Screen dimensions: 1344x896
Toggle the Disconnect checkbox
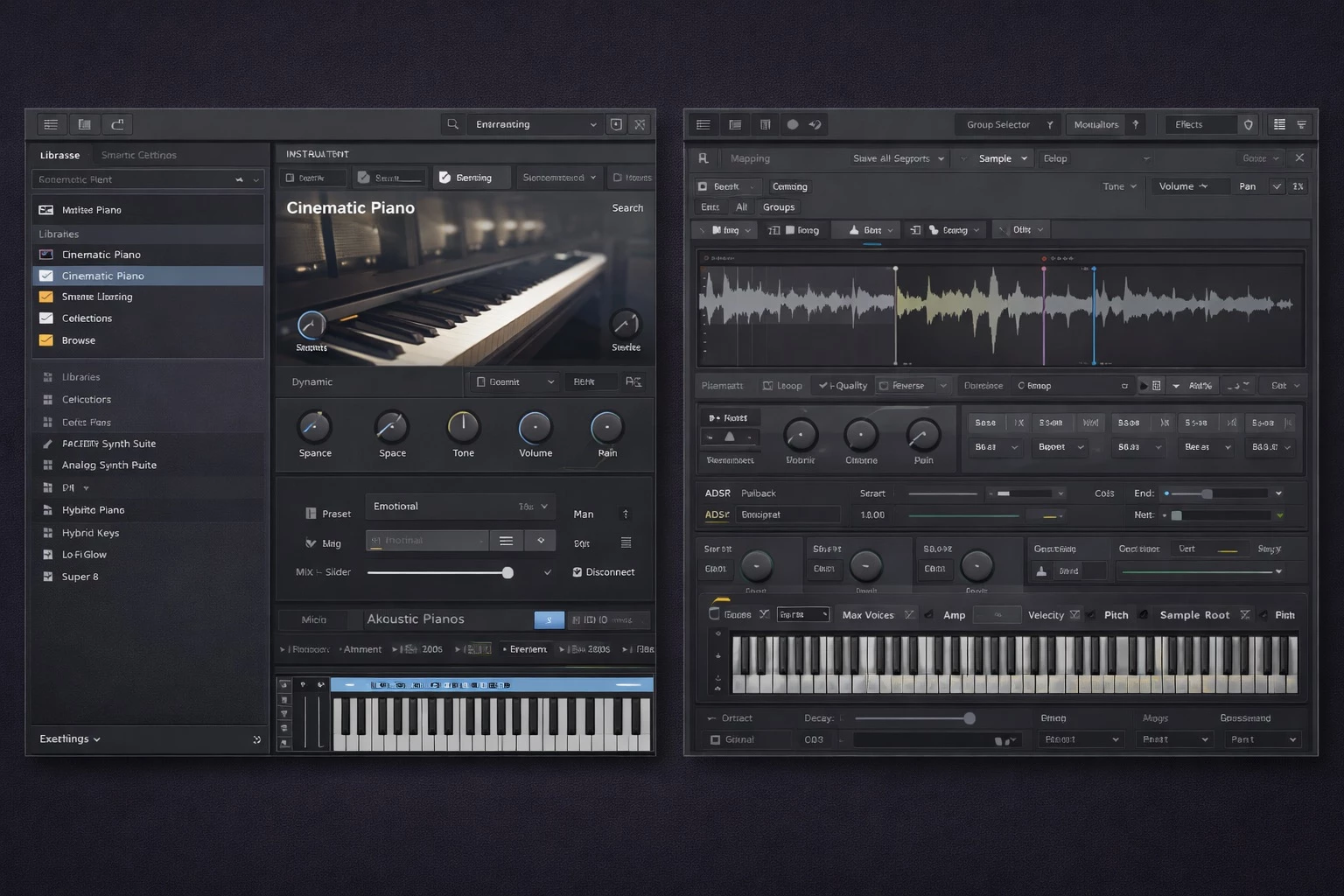pyautogui.click(x=577, y=572)
